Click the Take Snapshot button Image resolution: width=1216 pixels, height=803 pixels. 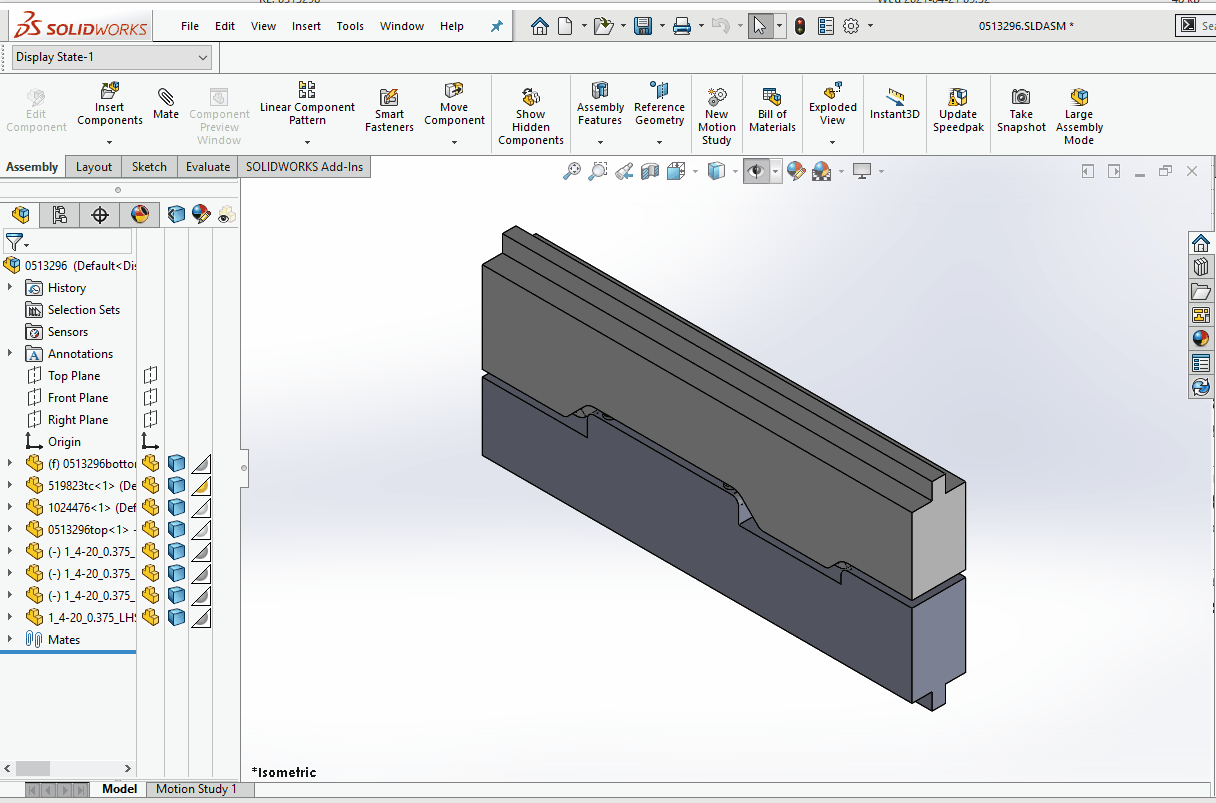[1021, 108]
